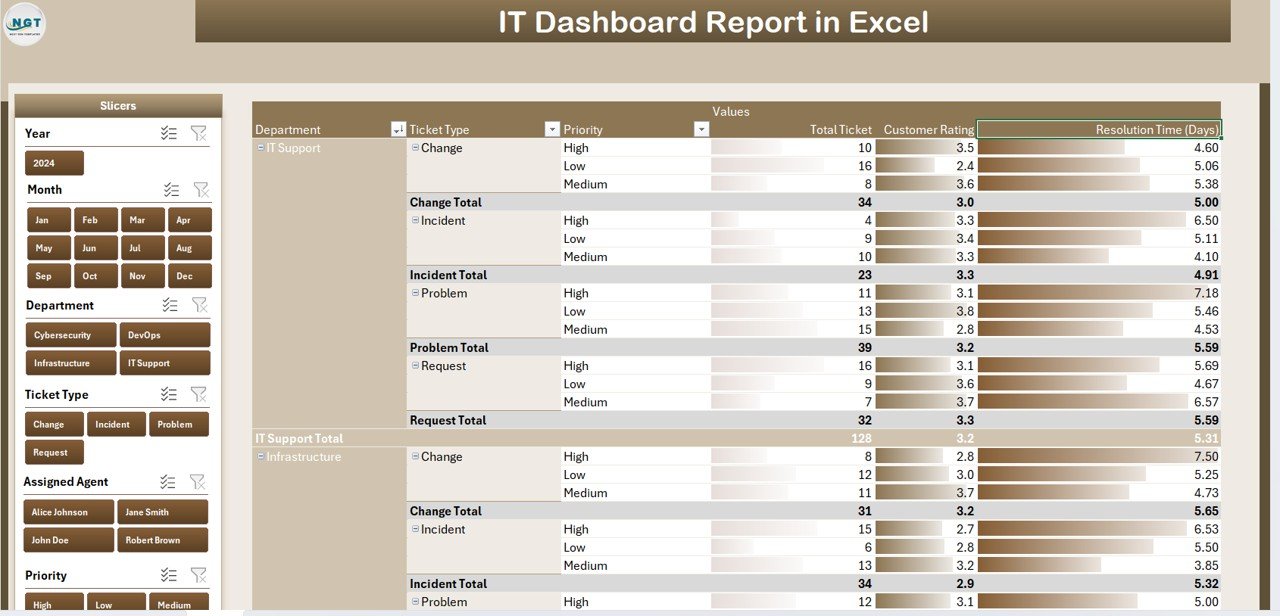1280x616 pixels.
Task: Clear the filter on the Priority slicer
Action: coord(200,574)
